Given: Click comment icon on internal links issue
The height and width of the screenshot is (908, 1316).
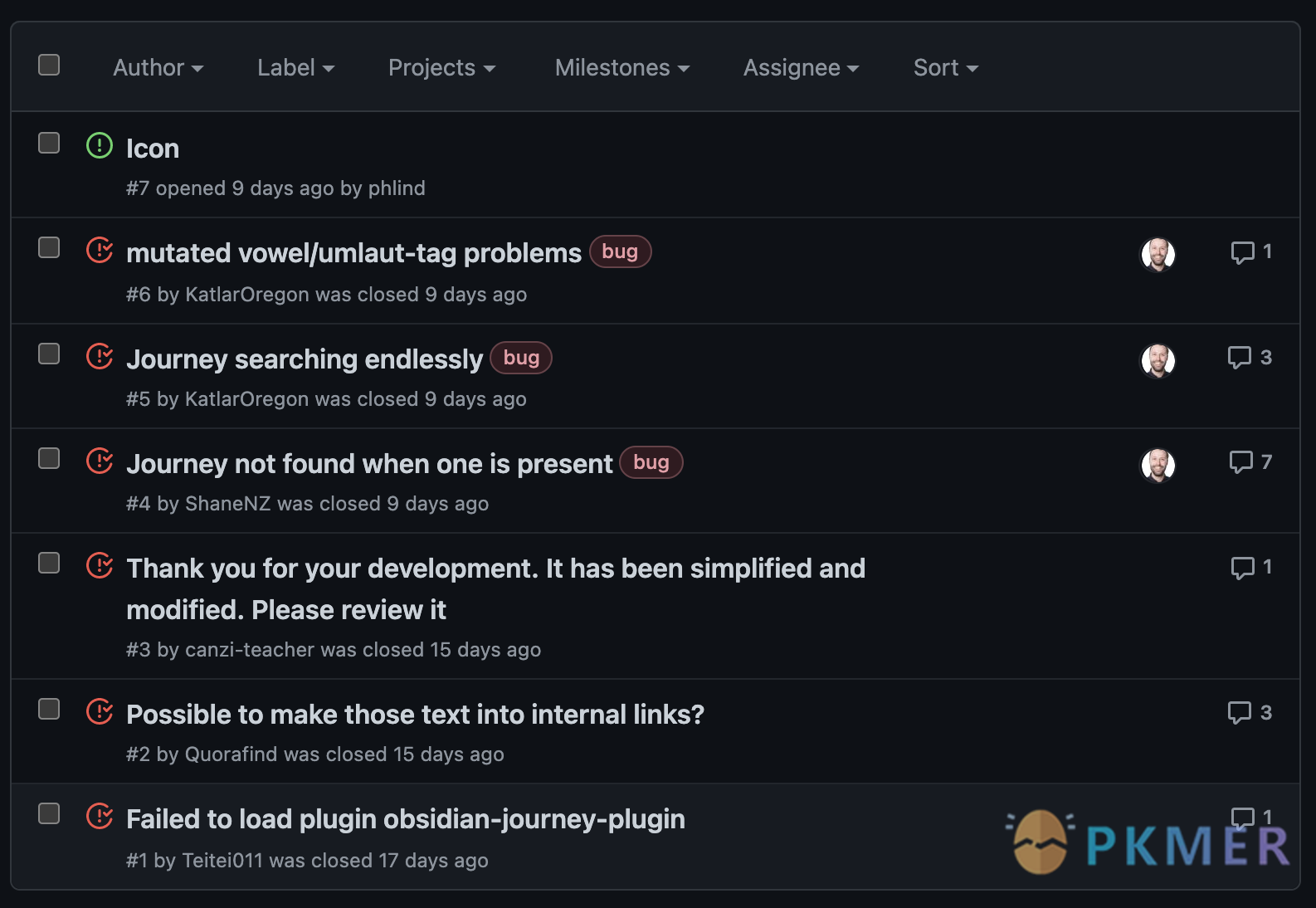Looking at the screenshot, I should point(1240,713).
